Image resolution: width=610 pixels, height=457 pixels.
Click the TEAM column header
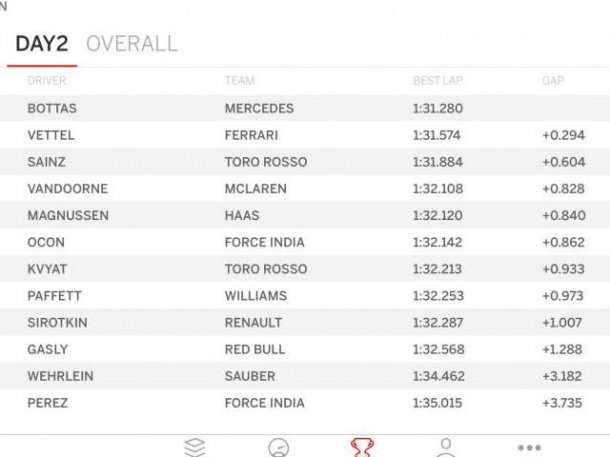(240, 81)
